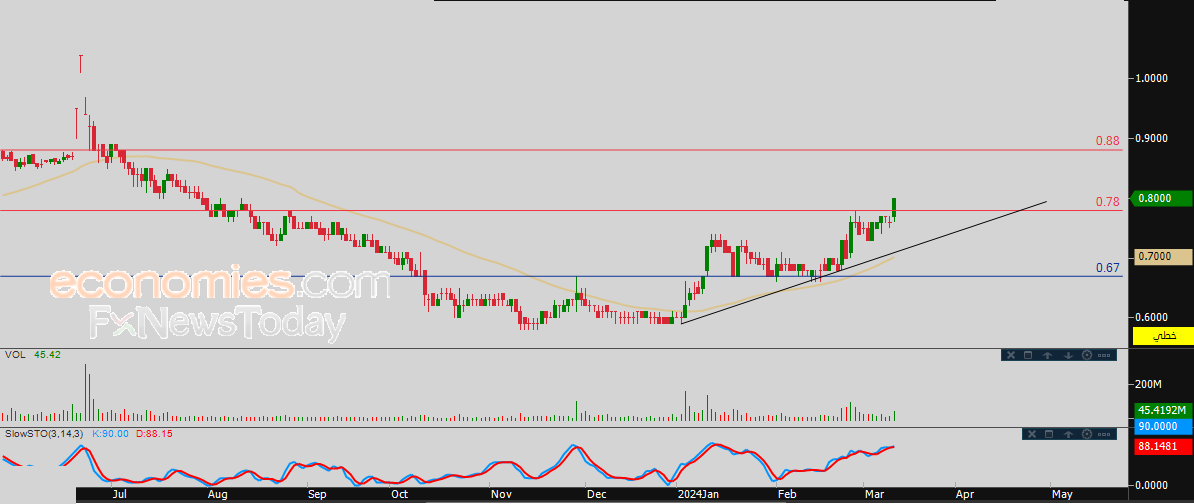Move the VOL panel down
The height and width of the screenshot is (504, 1194).
pos(1068,356)
